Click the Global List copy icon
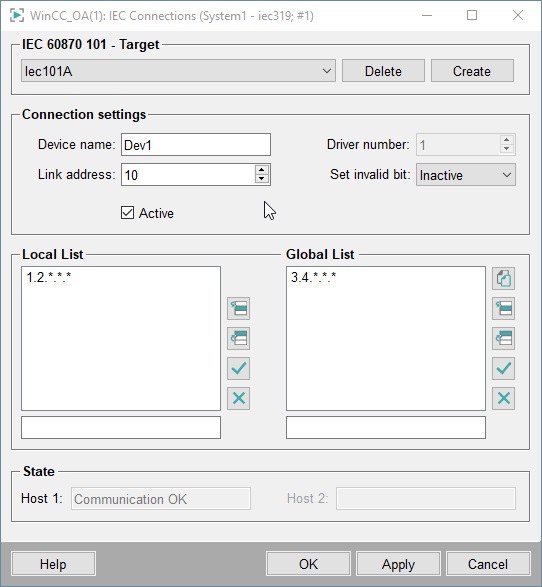542x587 pixels. pos(503,279)
